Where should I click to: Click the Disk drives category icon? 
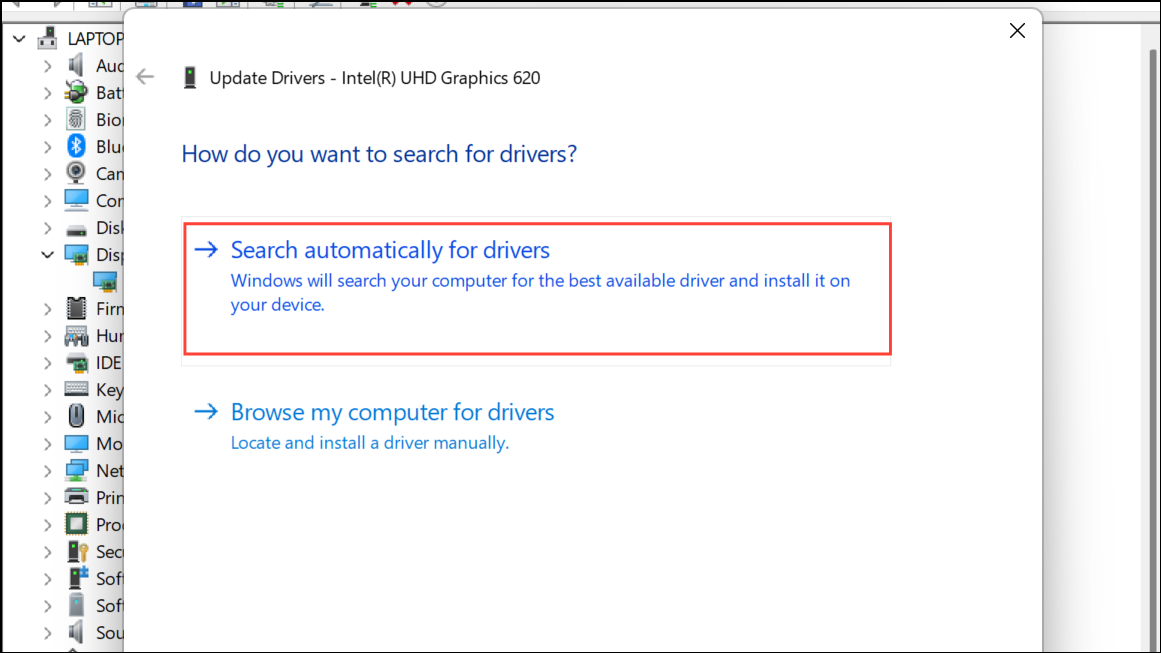point(76,227)
